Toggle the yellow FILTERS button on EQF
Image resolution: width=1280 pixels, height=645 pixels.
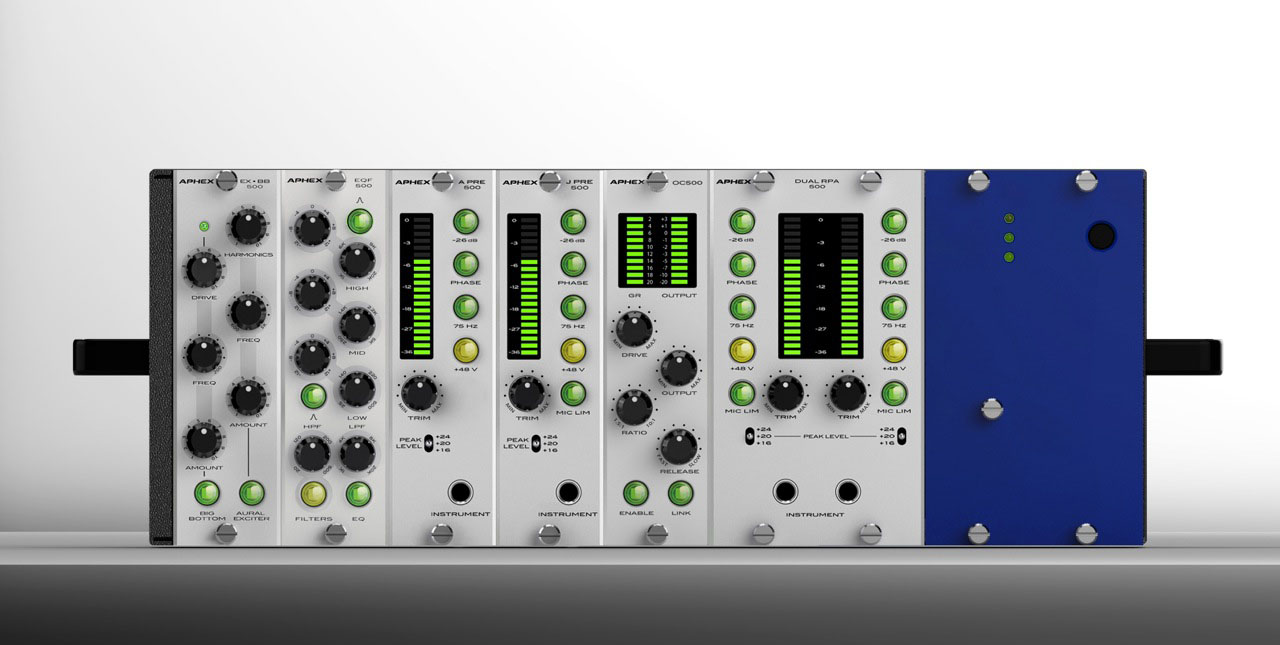(x=314, y=494)
